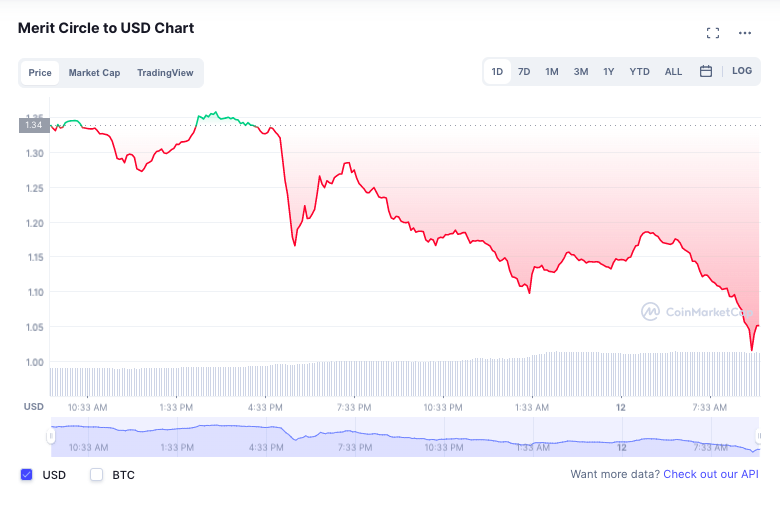Toggle the LOG scale button
This screenshot has width=780, height=516.
(x=742, y=71)
